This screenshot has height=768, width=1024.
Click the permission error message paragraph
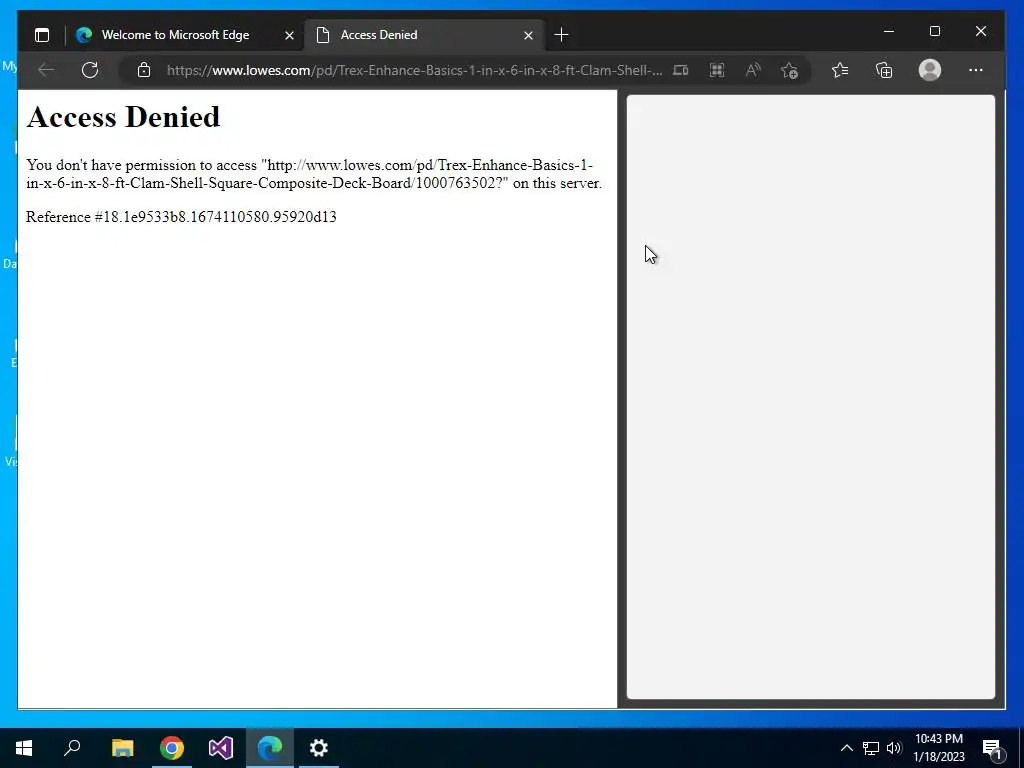pyautogui.click(x=313, y=174)
